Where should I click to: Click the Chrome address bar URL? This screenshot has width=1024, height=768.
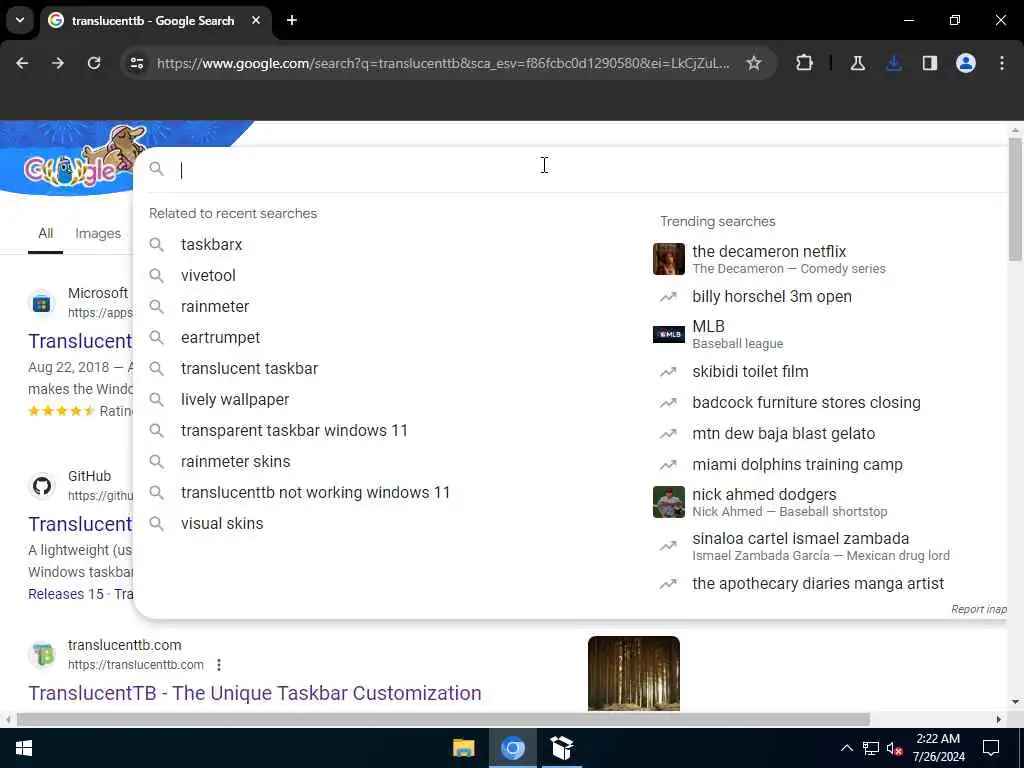click(443, 63)
